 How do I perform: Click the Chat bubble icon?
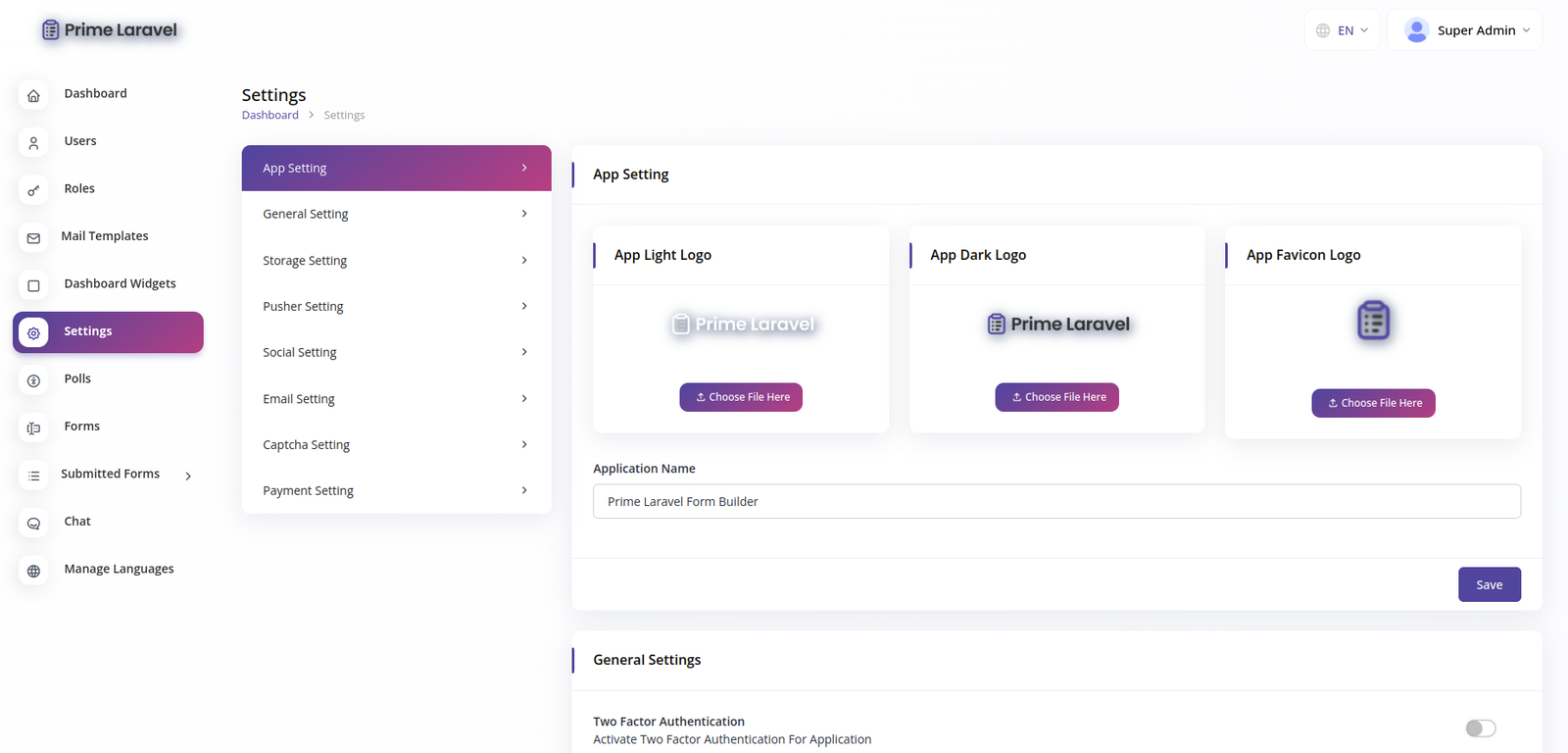coord(33,523)
